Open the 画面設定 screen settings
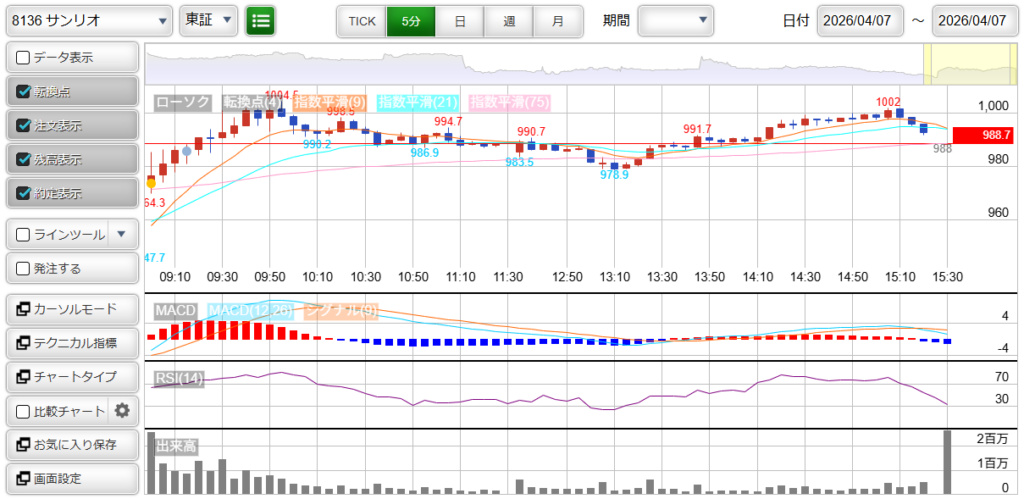This screenshot has height=499, width=1024. click(71, 478)
